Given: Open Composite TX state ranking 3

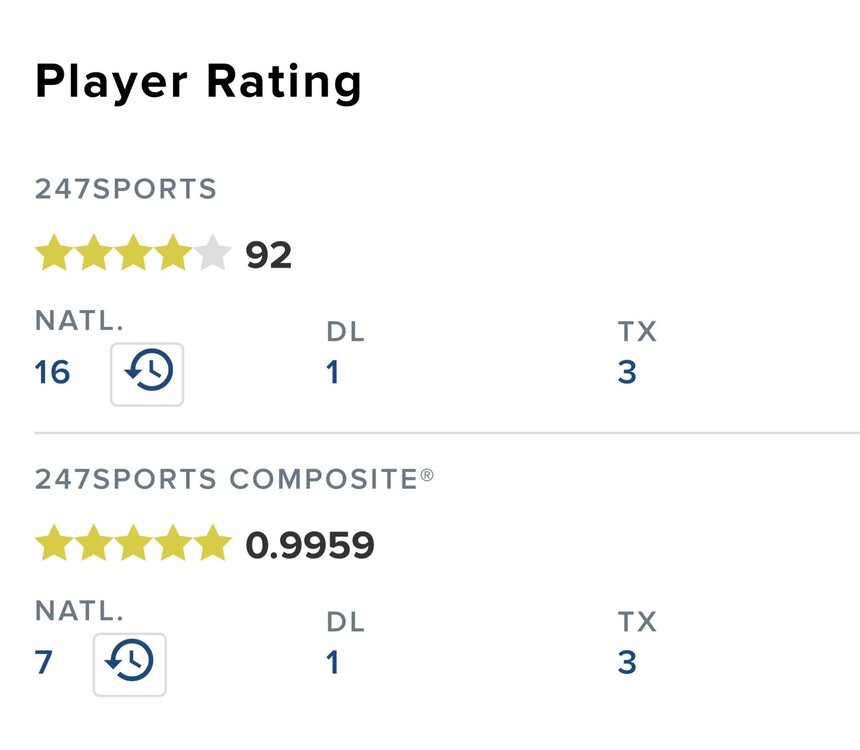Looking at the screenshot, I should pyautogui.click(x=627, y=663).
